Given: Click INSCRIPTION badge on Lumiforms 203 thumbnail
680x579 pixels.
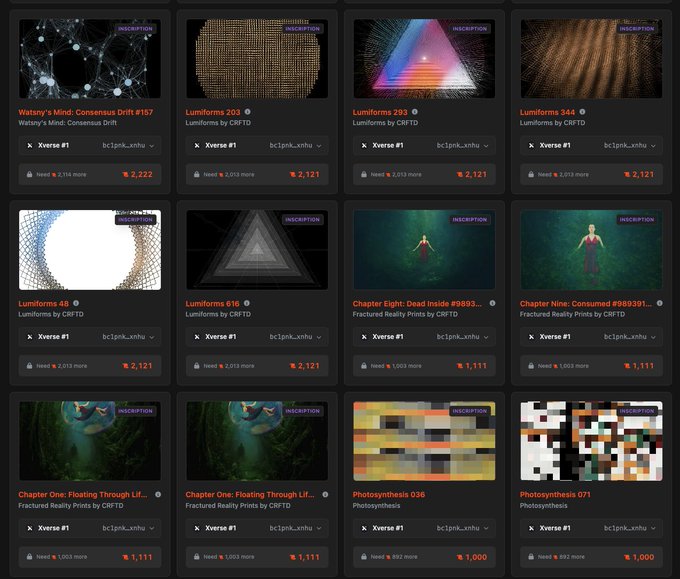Looking at the screenshot, I should (x=302, y=29).
